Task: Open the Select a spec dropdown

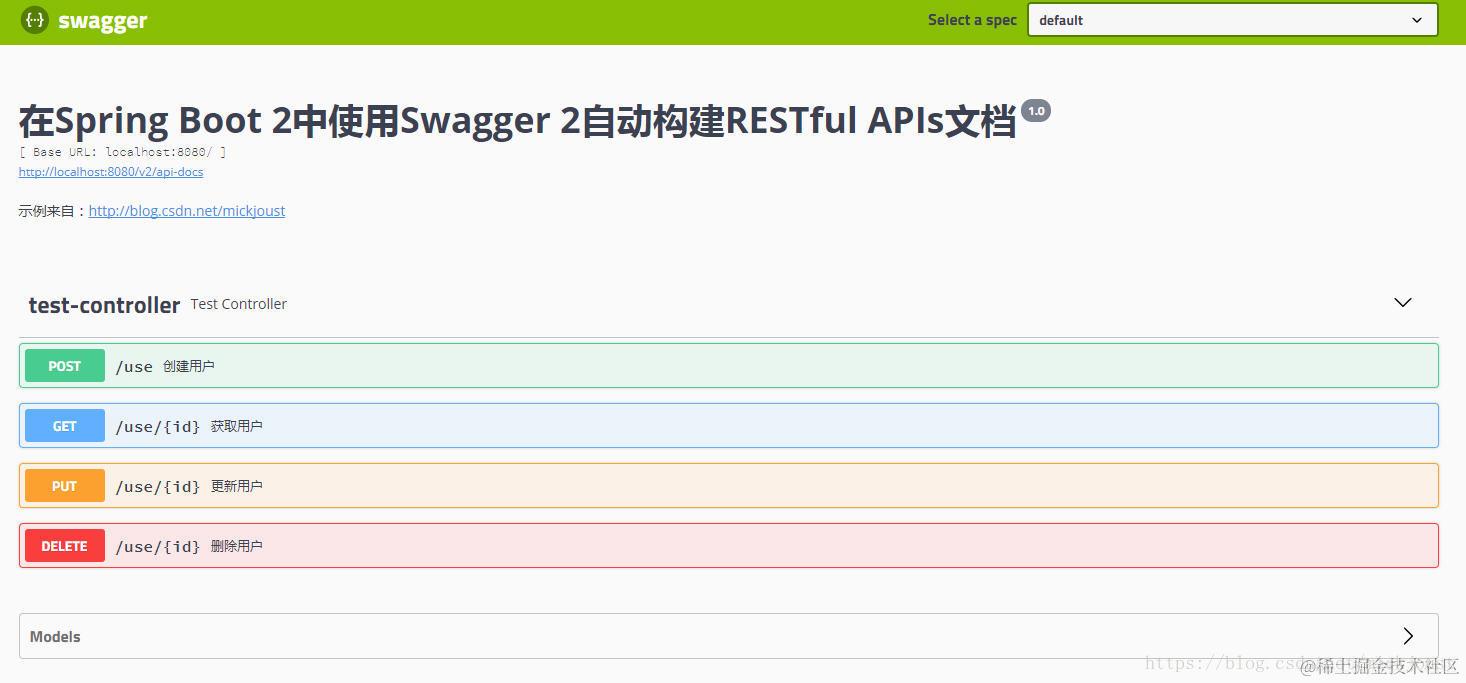Action: click(x=1232, y=20)
